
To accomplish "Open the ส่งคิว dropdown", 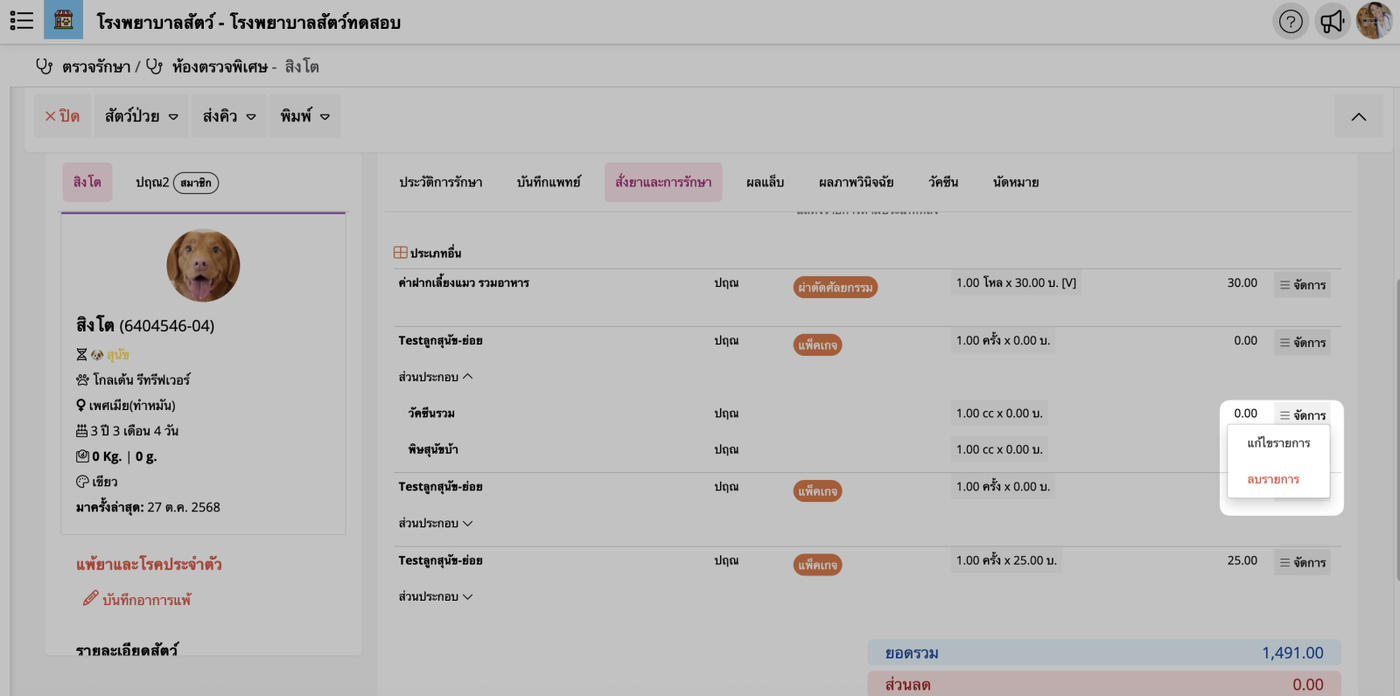I will pyautogui.click(x=229, y=117).
